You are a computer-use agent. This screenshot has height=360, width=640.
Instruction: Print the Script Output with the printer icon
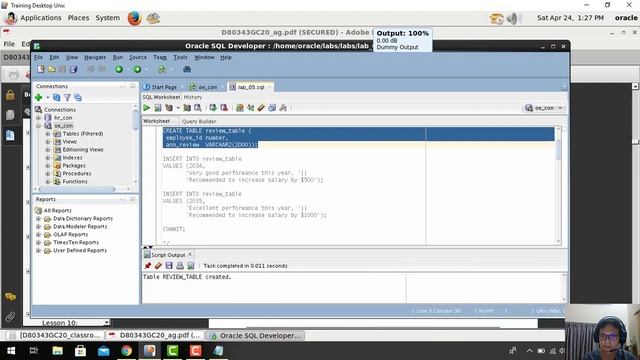pyautogui.click(x=180, y=266)
